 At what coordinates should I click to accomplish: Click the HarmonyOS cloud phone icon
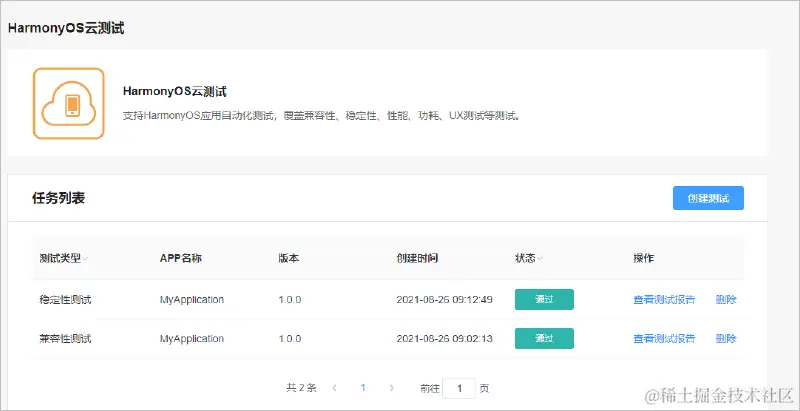point(69,104)
